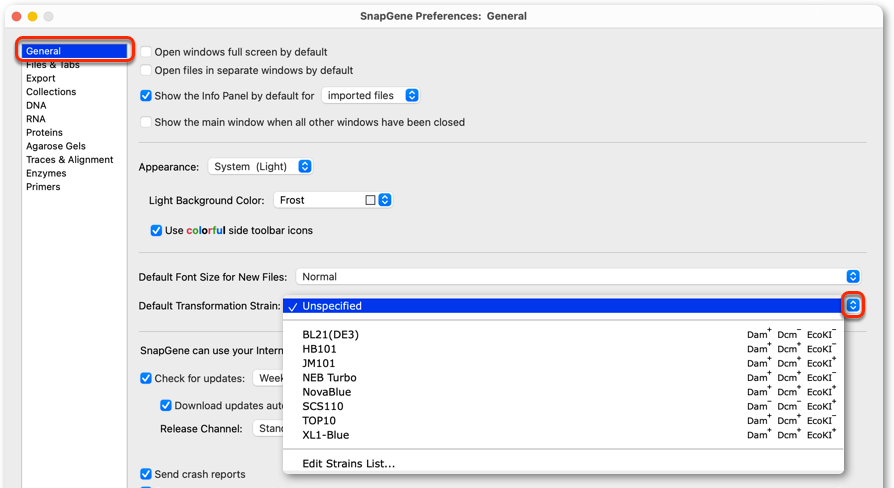Screen dimensions: 894x488
Task: Open the Agarose Gels preferences category
Action: coord(55,147)
